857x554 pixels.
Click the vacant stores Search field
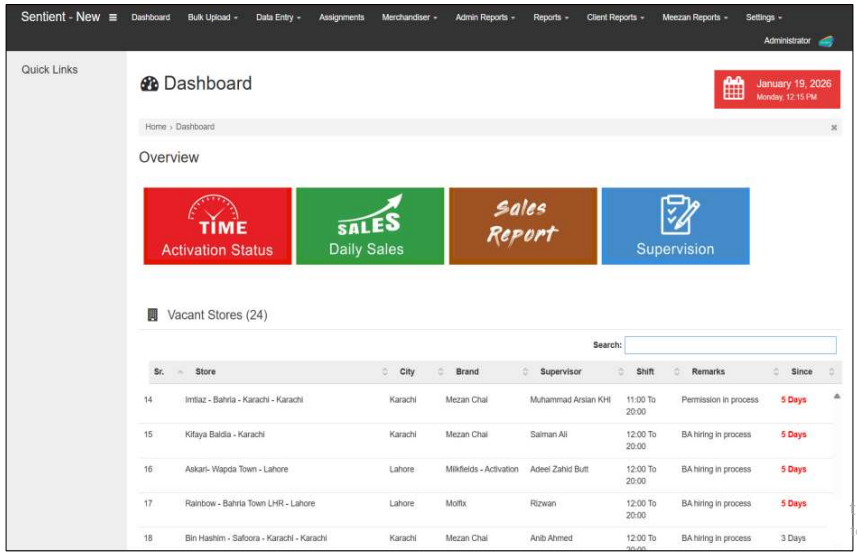(730, 345)
